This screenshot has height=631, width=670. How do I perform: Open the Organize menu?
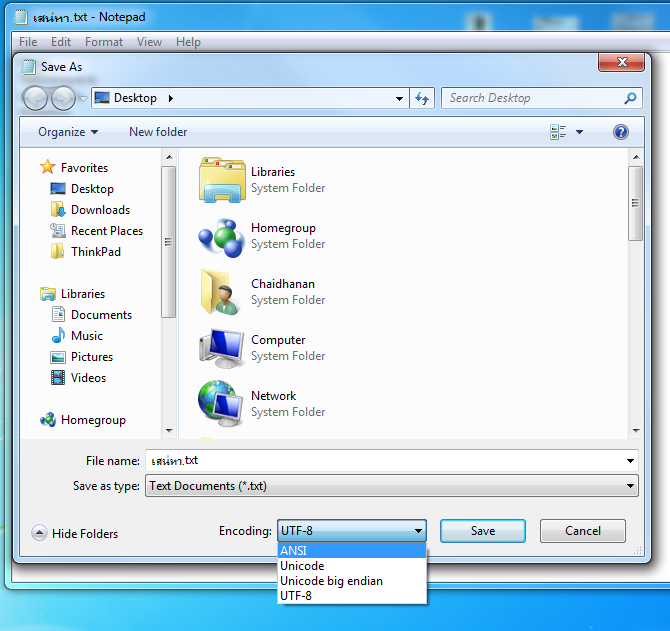coord(68,132)
